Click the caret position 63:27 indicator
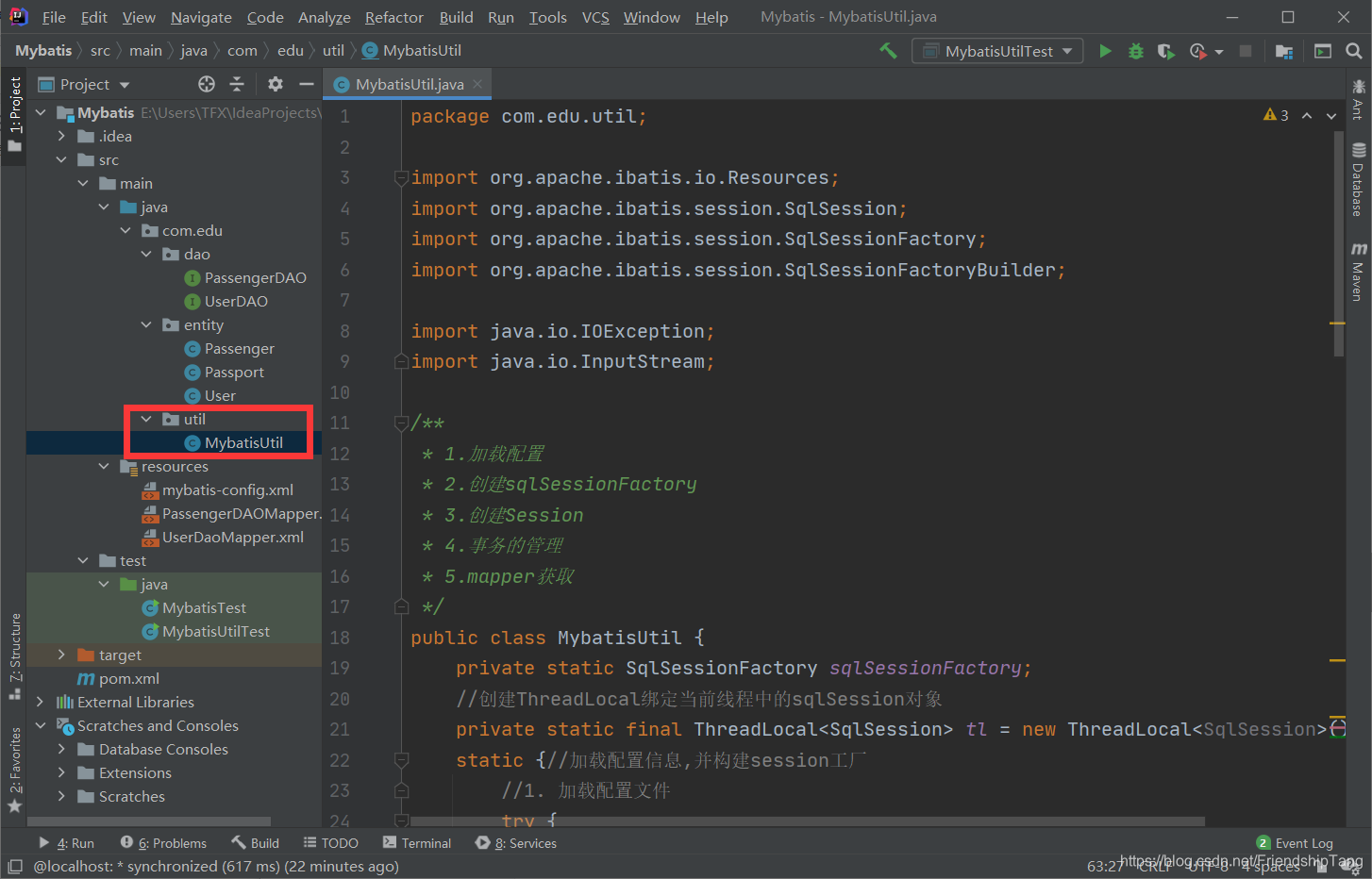Image resolution: width=1372 pixels, height=879 pixels. coord(1105,866)
